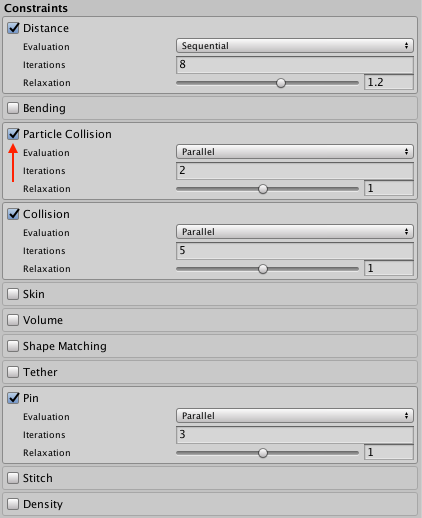422x518 pixels.
Task: Open the Particle Collision Evaluation dropdown
Action: (295, 152)
